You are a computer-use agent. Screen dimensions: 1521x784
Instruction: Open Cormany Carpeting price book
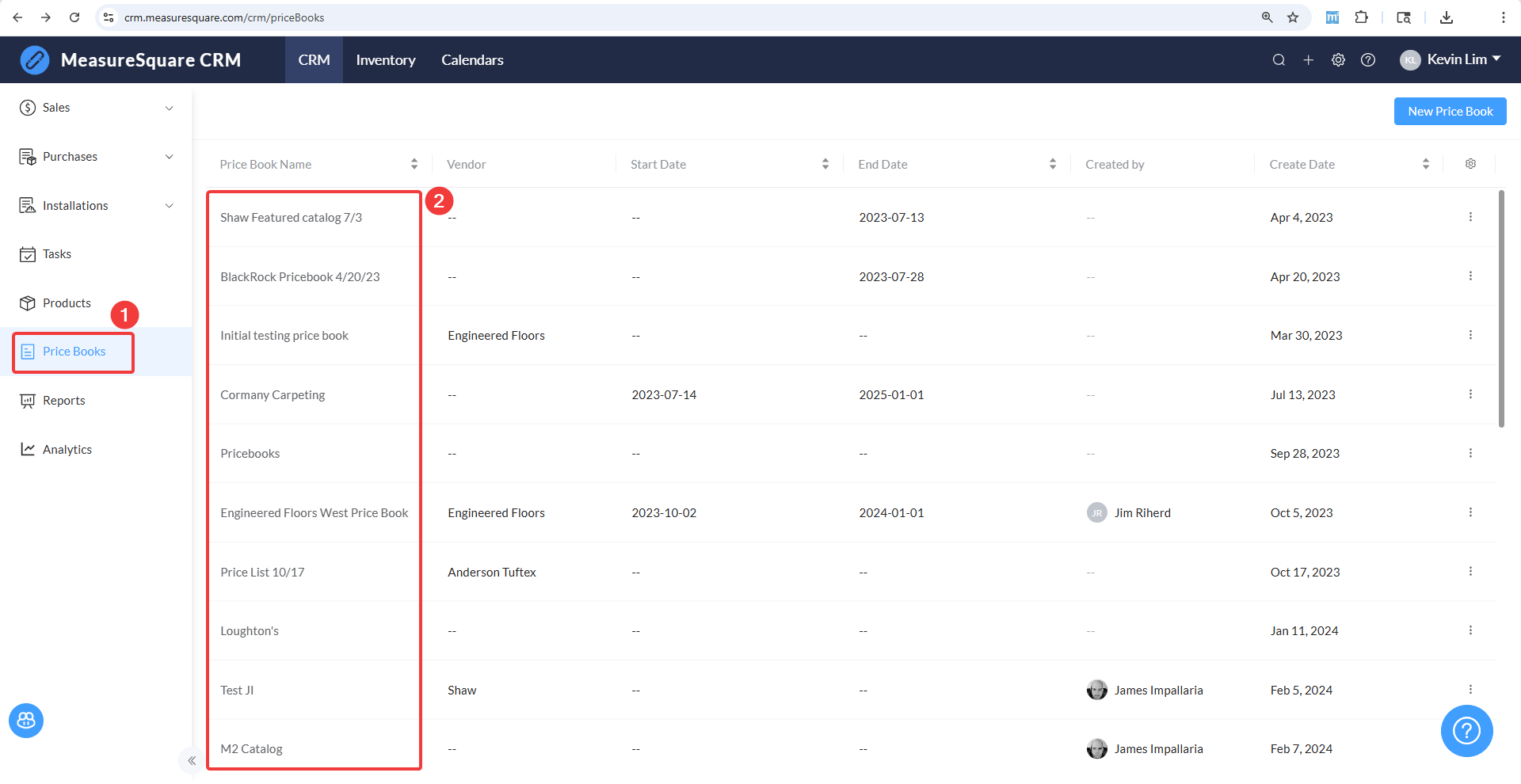273,395
